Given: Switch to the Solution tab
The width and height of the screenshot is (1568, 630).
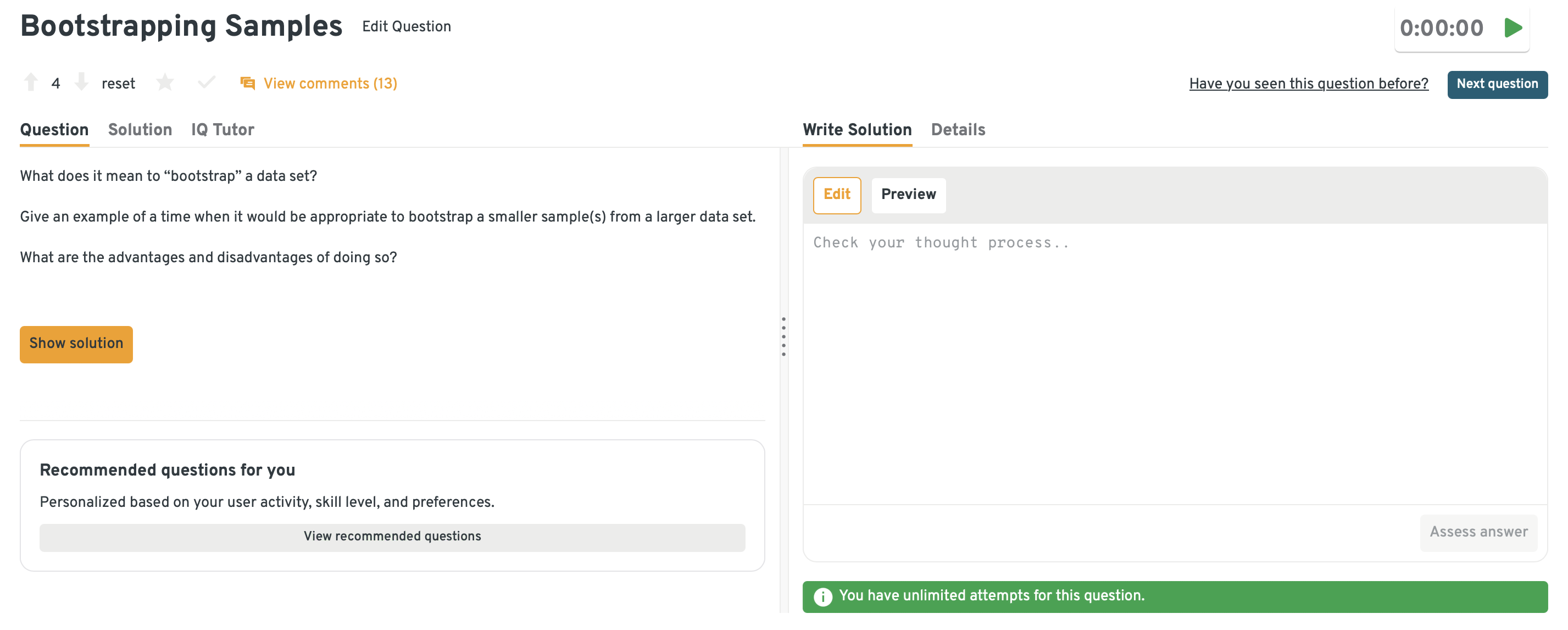Looking at the screenshot, I should click(x=140, y=130).
